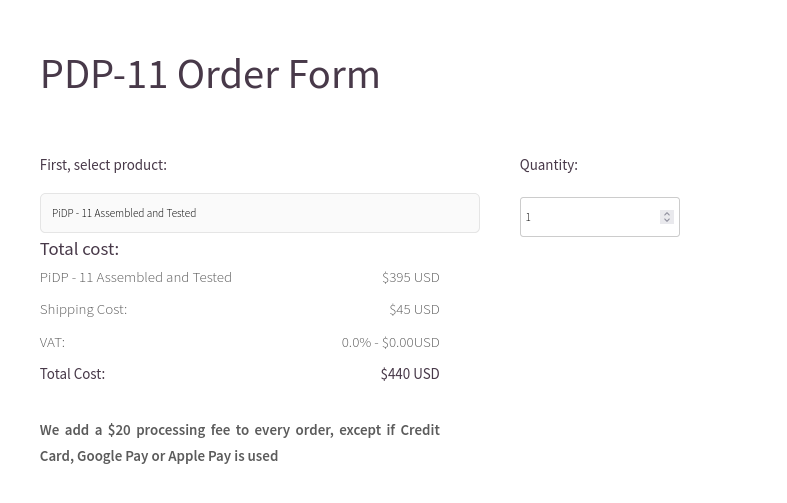Click the 0.0% - $0.00USD VAT value
This screenshot has height=503, width=787.
[x=390, y=342]
